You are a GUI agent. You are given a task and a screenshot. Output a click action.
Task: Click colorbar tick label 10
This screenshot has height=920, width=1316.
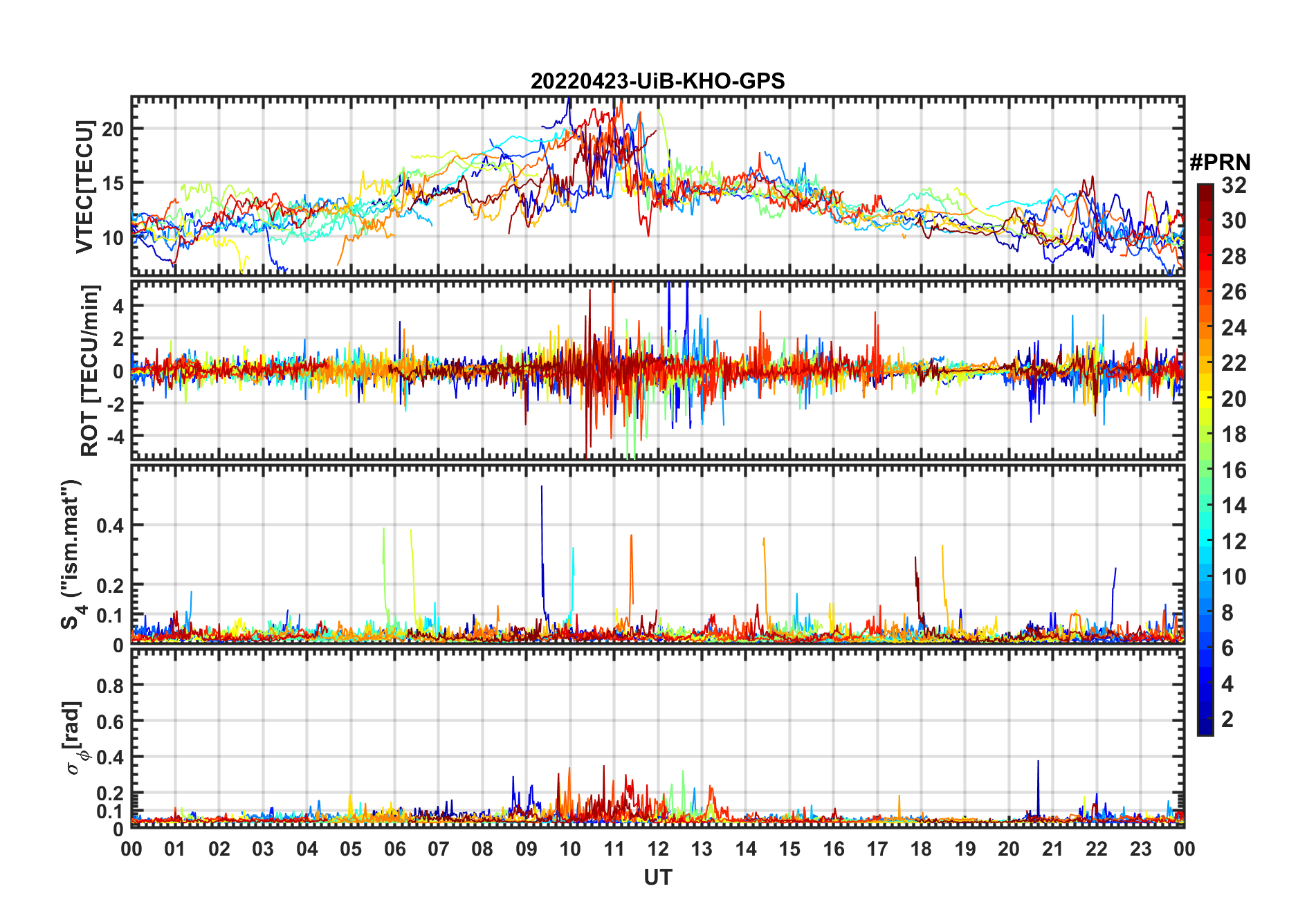tap(1234, 576)
